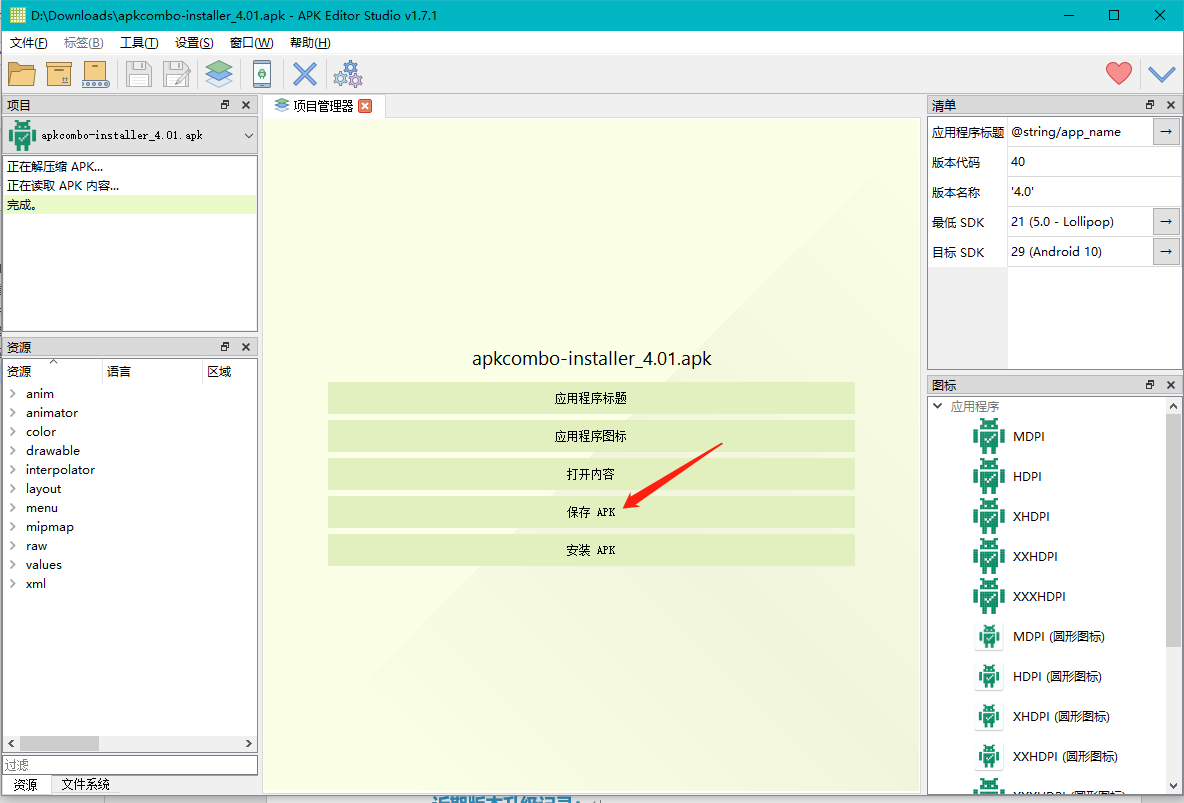Click the 版本代码 field showing 40
Image resolution: width=1184 pixels, height=803 pixels.
1093,162
